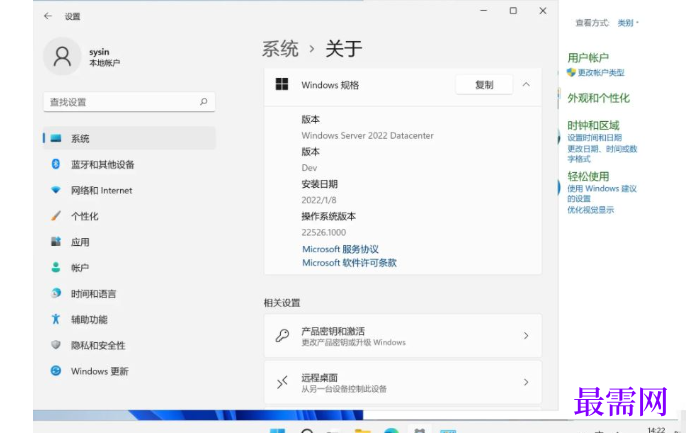Image resolution: width=686 pixels, height=433 pixels.
Task: Click the 本地帐户 label under sysin
Action: 105,63
